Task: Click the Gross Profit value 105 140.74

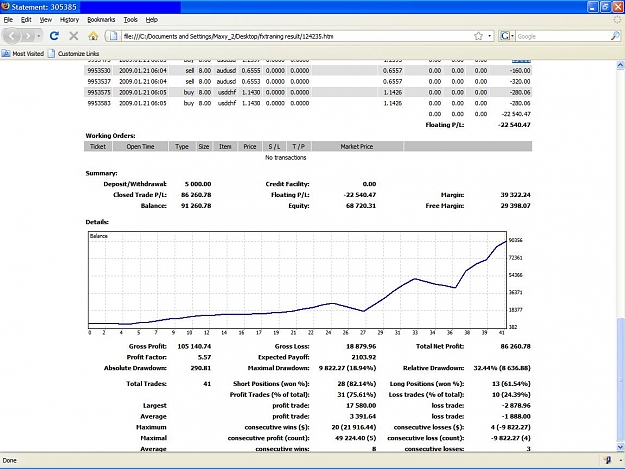Action: pyautogui.click(x=194, y=346)
